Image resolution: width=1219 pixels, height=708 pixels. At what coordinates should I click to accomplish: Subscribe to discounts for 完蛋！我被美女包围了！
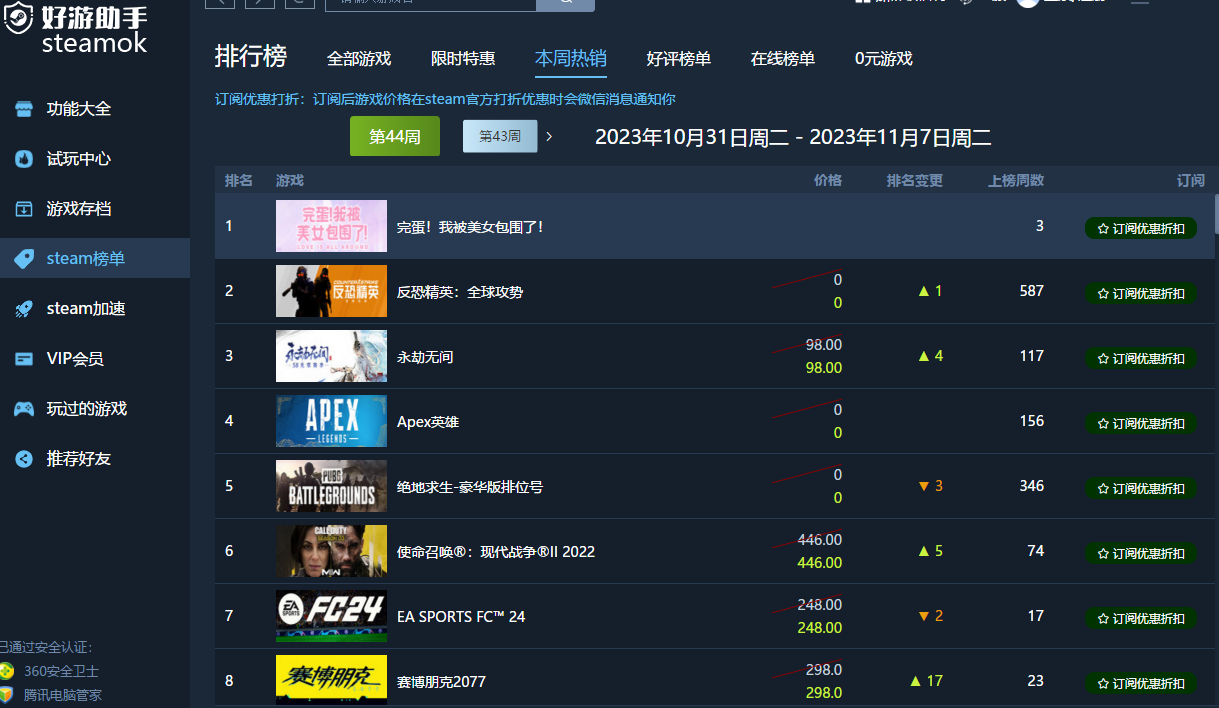[1141, 228]
